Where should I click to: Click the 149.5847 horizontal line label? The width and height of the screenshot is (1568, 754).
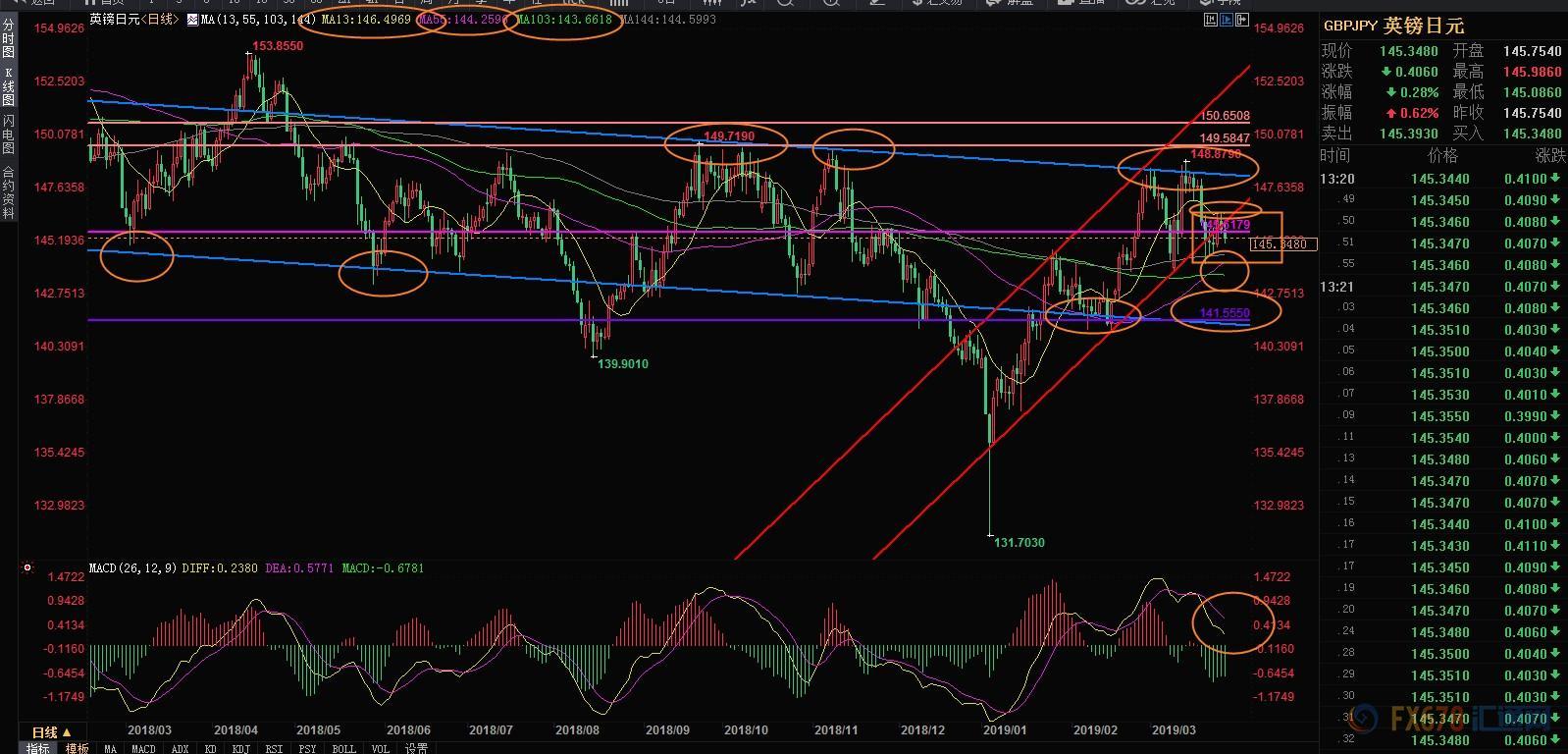click(x=1225, y=138)
